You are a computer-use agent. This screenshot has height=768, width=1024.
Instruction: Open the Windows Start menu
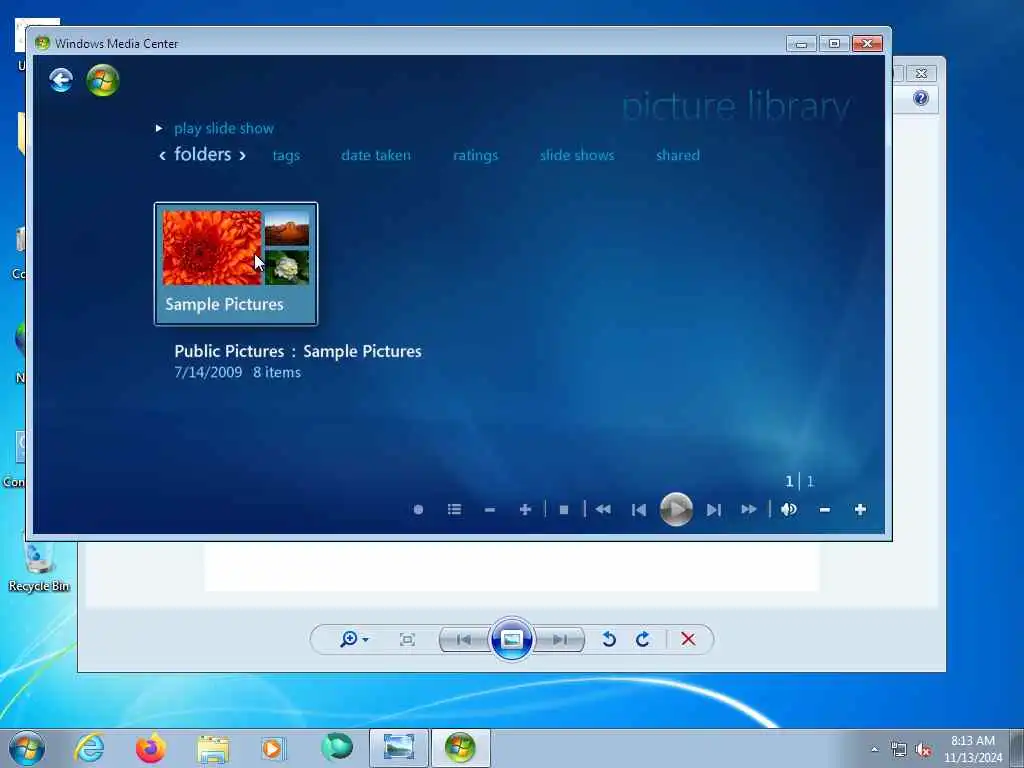pos(27,748)
